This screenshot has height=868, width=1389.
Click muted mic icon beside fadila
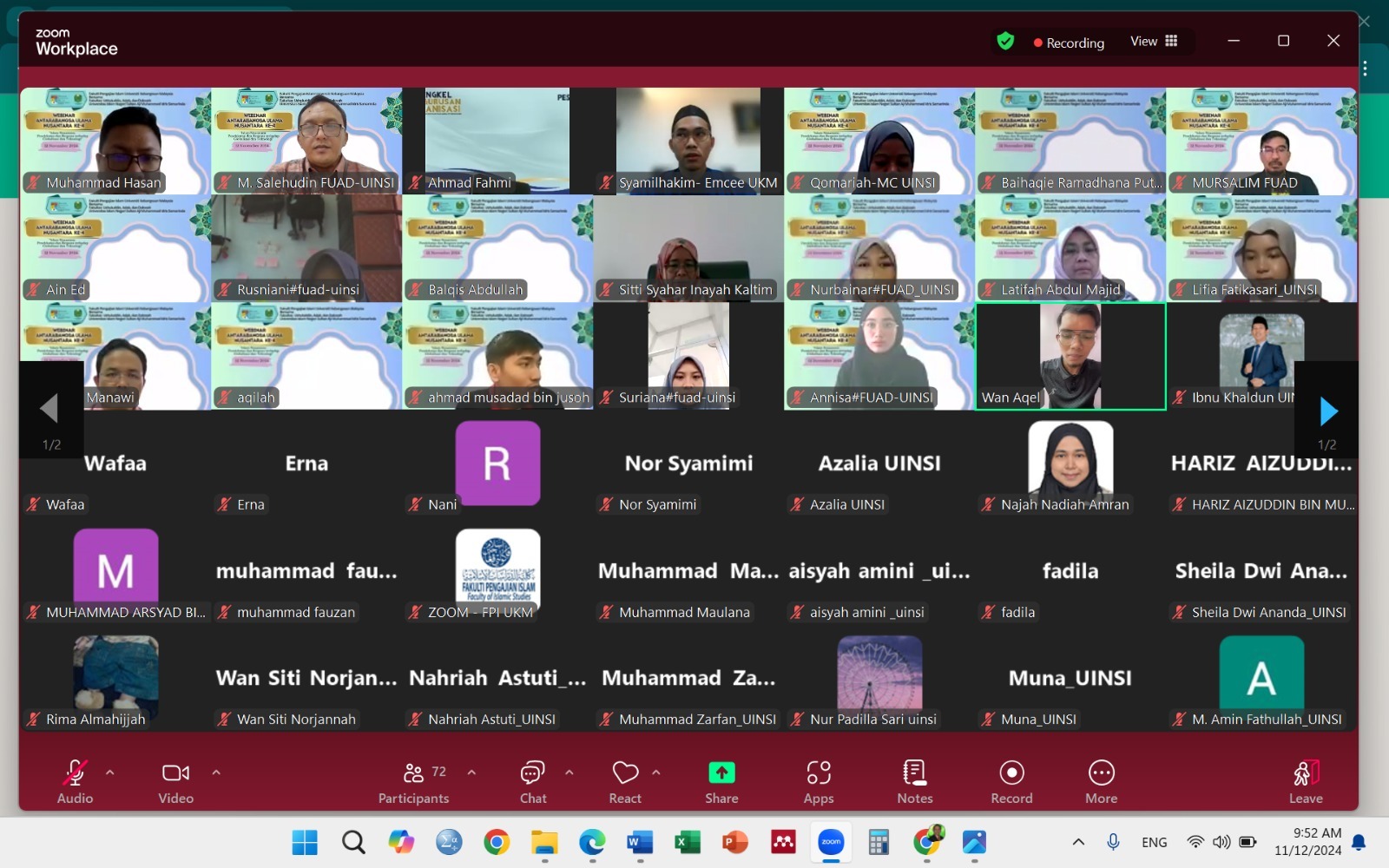(x=989, y=612)
